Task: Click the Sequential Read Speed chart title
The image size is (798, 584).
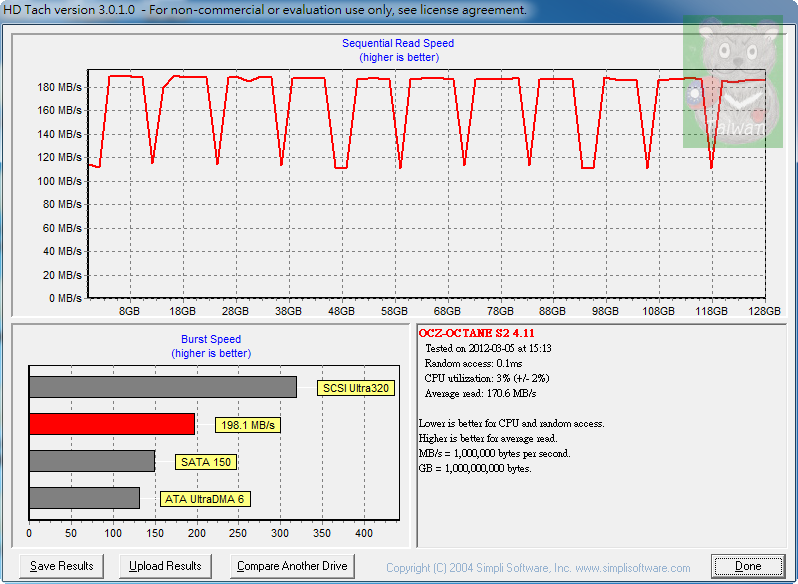Action: coord(398,44)
